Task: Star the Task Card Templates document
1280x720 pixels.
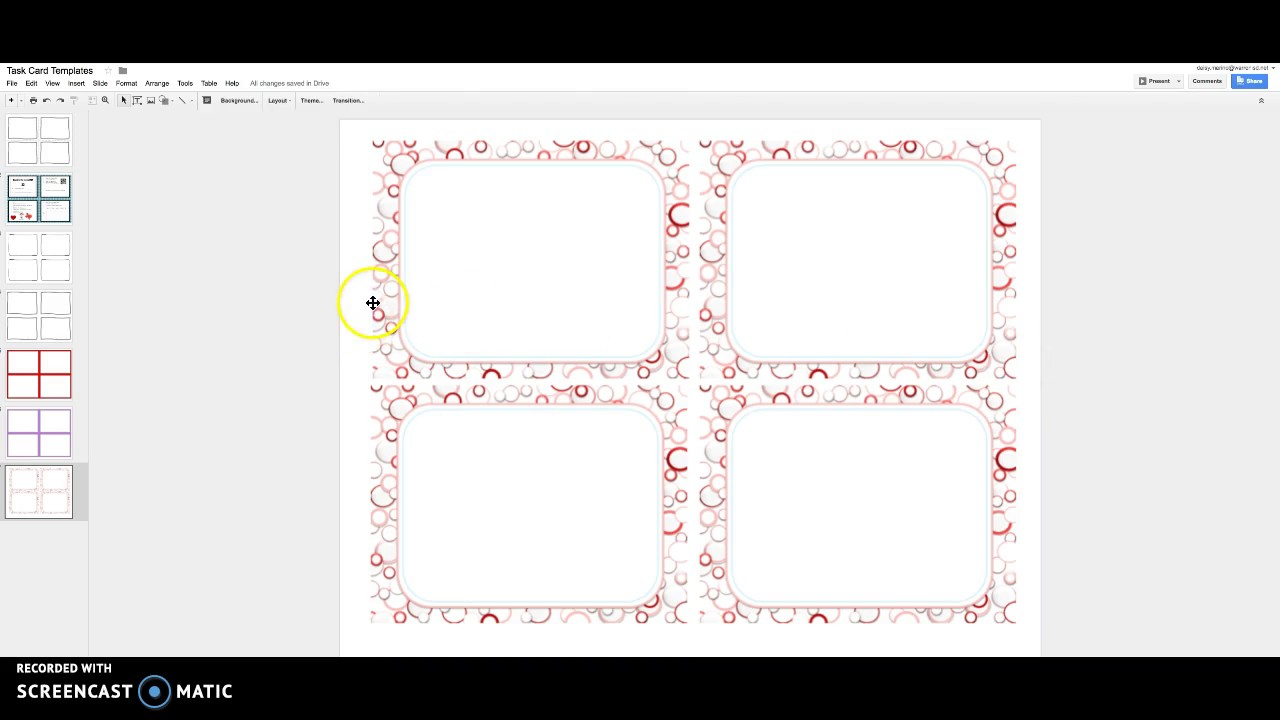Action: (x=108, y=71)
